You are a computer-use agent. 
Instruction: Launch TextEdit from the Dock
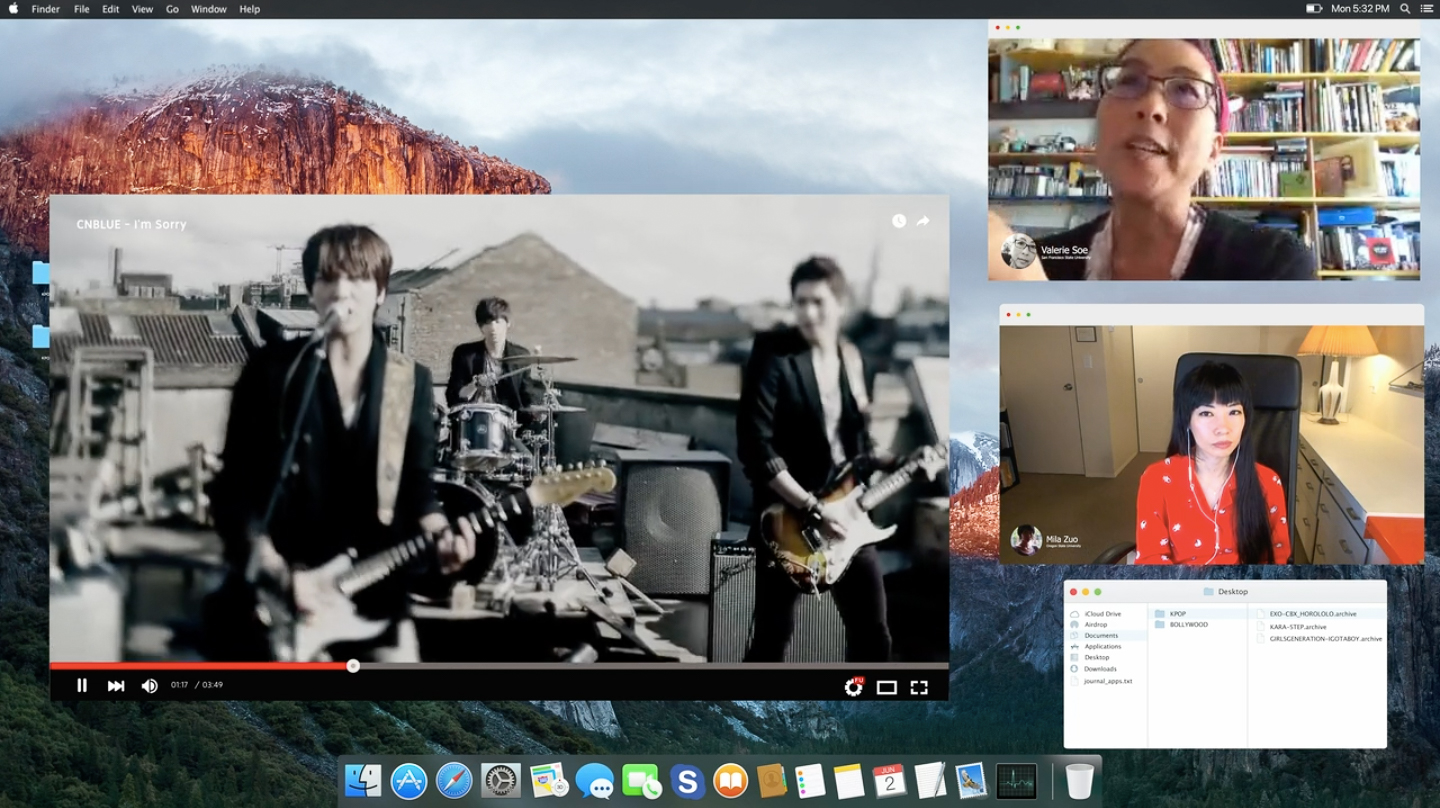(930, 780)
